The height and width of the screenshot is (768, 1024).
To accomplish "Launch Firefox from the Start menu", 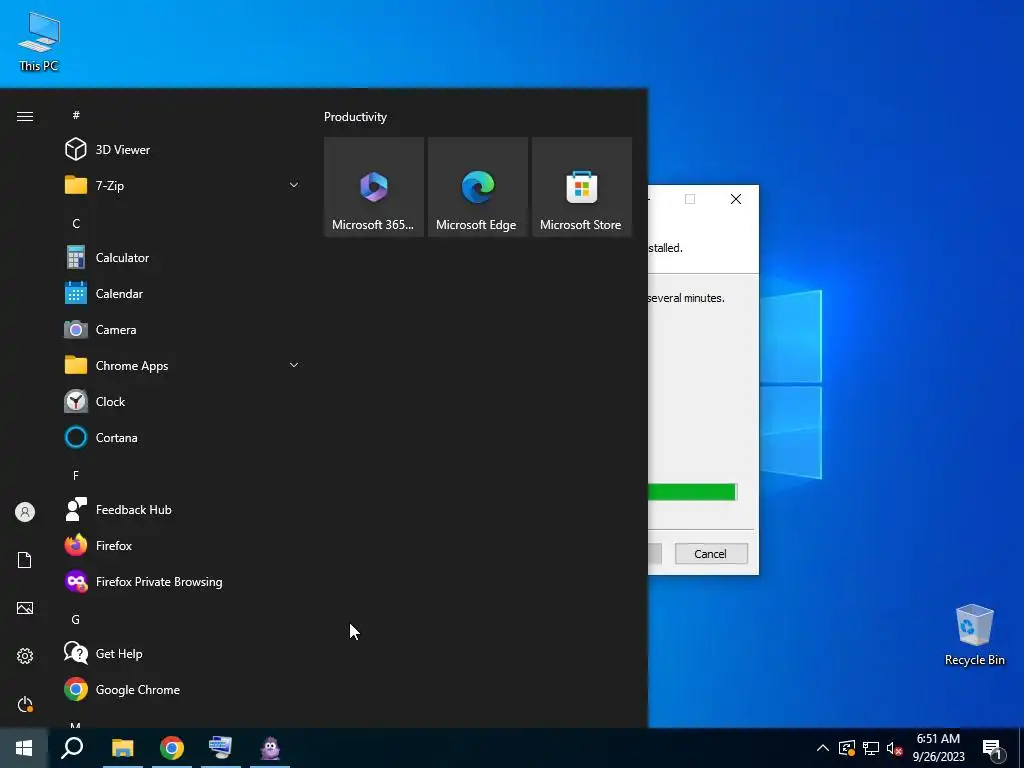I will [183, 545].
